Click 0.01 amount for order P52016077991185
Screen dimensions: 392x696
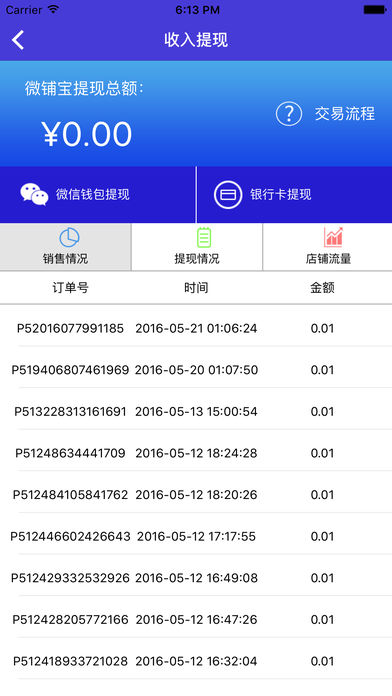tap(322, 328)
